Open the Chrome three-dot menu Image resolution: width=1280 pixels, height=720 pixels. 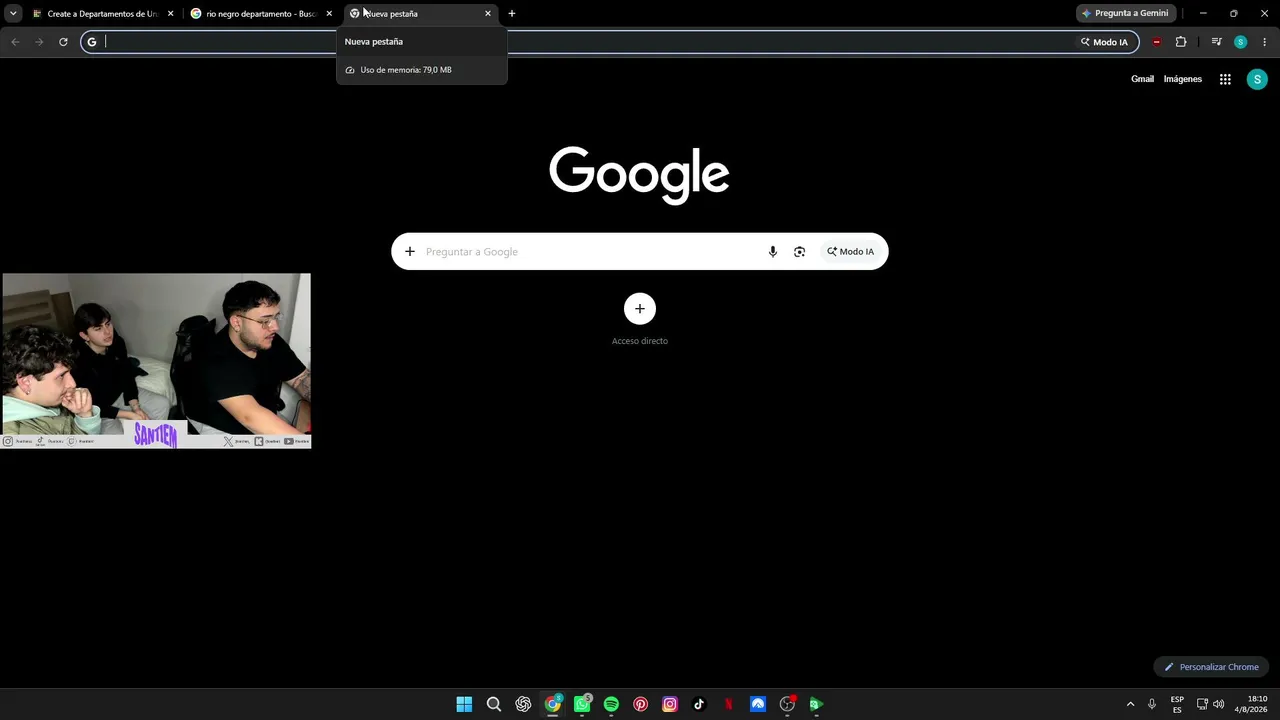click(x=1265, y=42)
